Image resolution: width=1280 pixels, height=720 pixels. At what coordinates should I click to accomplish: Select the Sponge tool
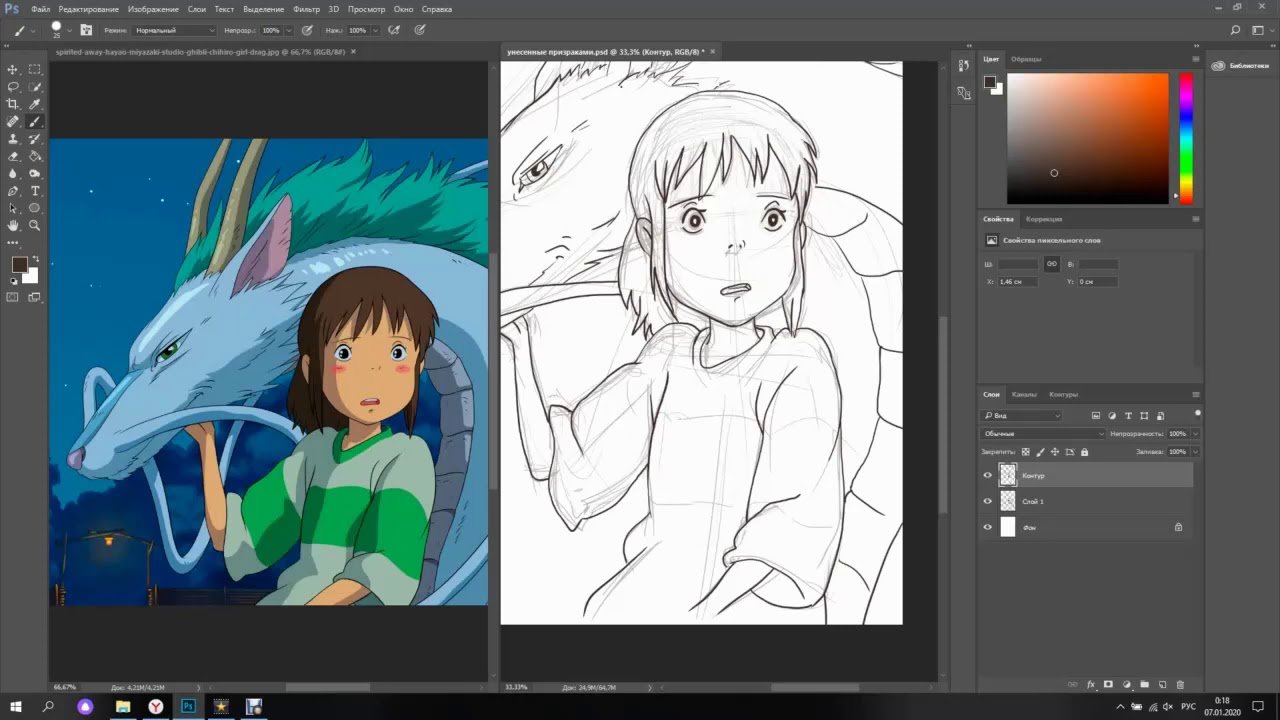(35, 173)
